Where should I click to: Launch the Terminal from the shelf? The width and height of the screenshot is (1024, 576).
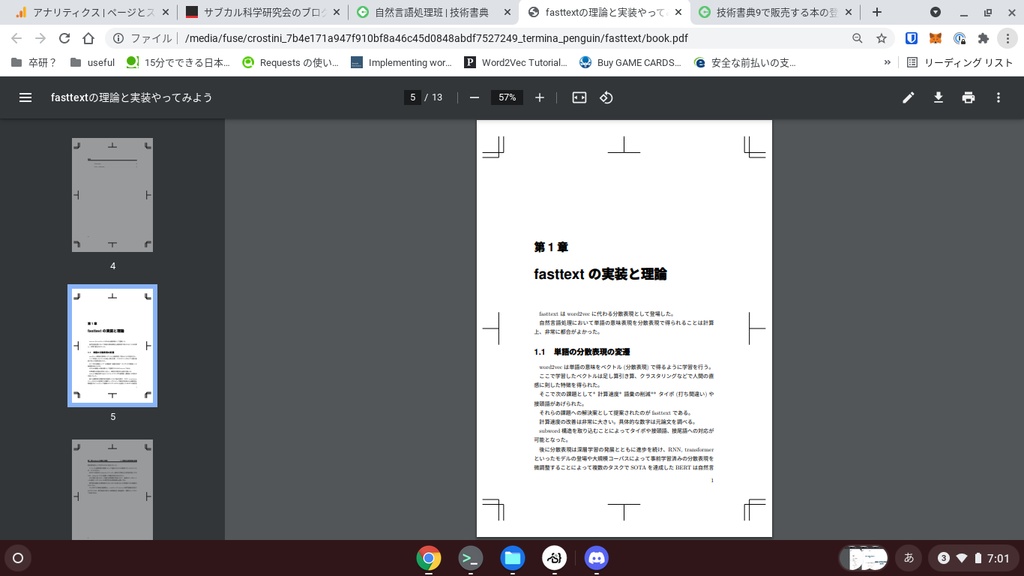[470, 559]
